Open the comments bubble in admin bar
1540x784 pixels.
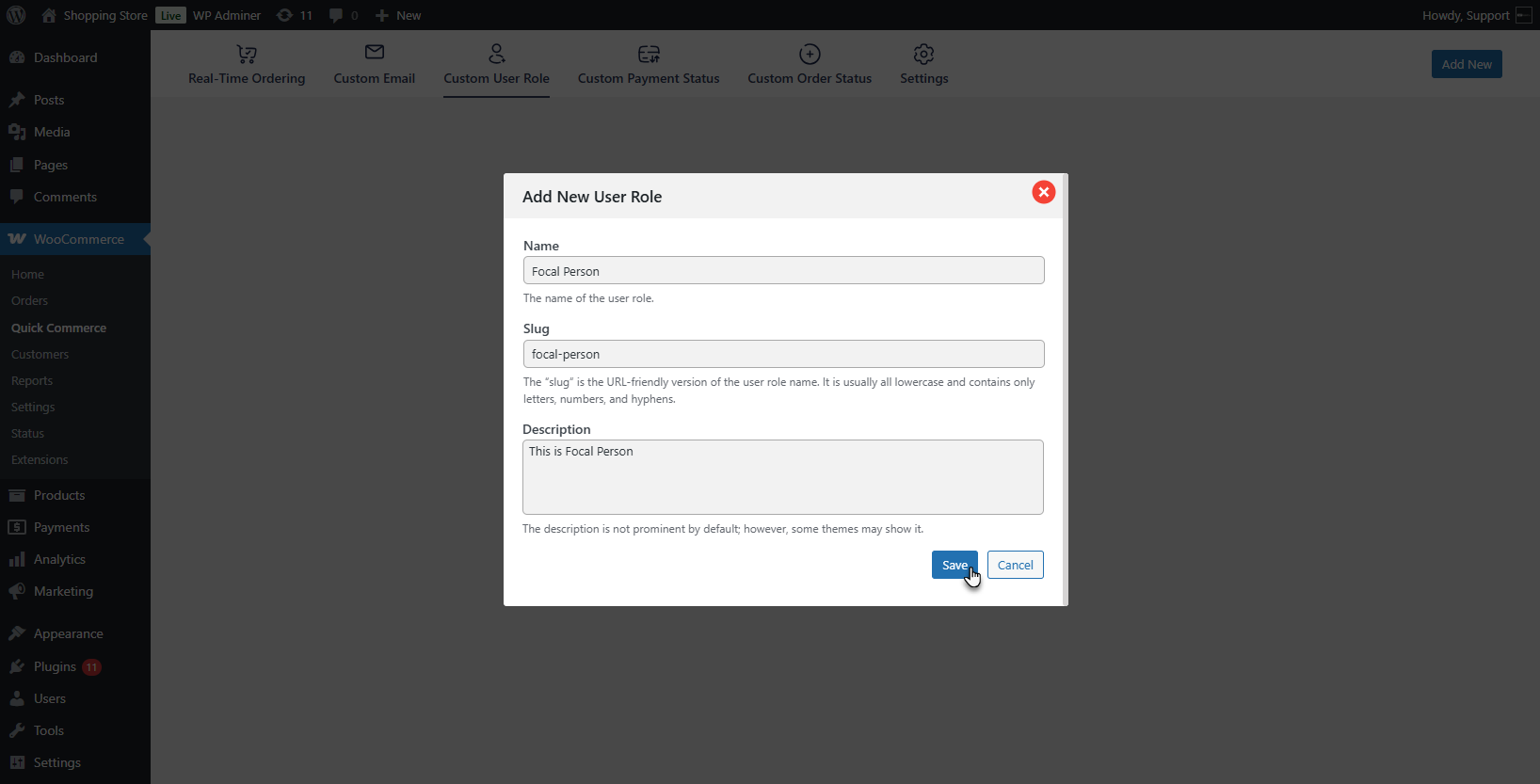(344, 15)
